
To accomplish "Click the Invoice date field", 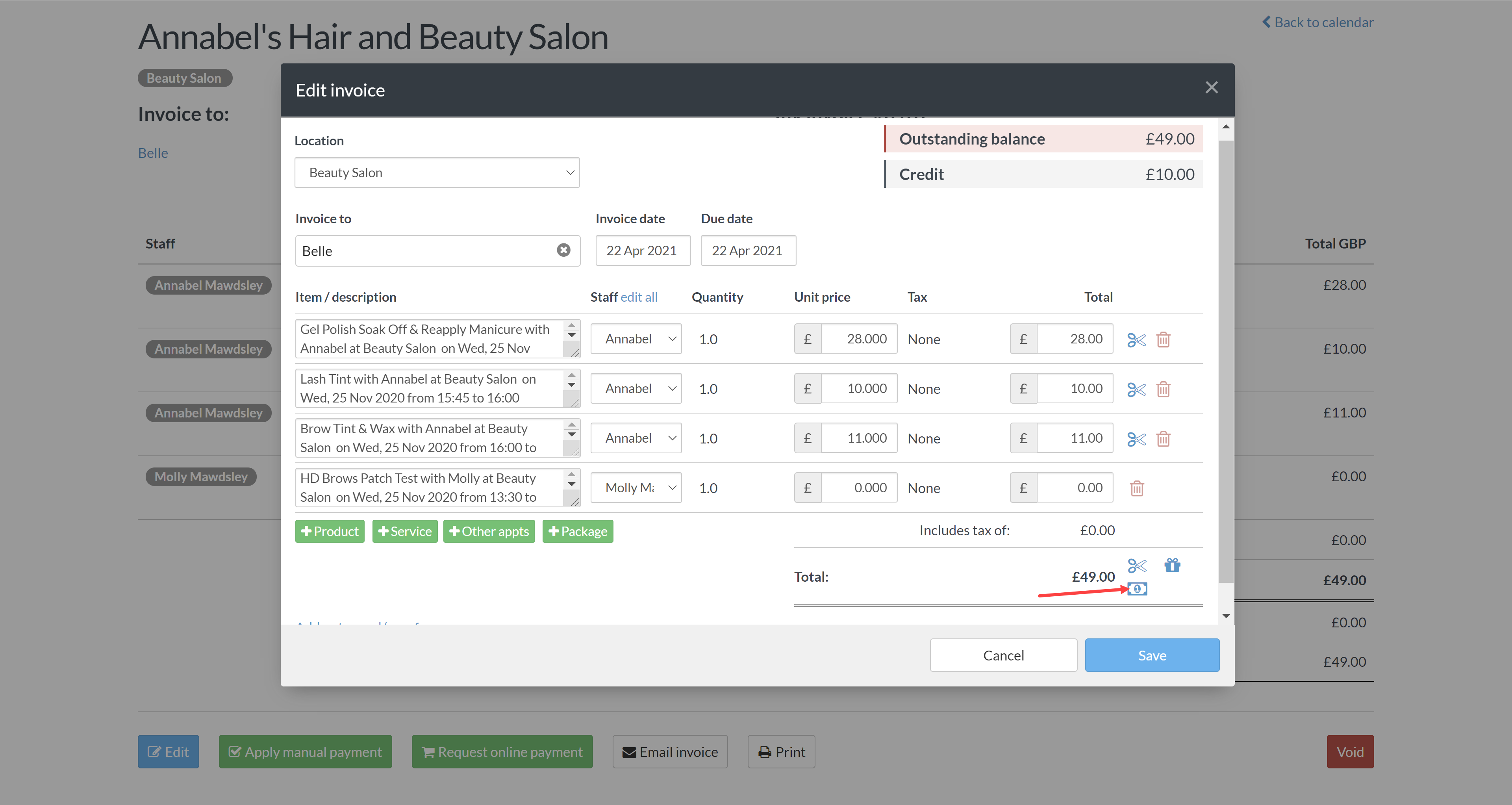I will [x=642, y=251].
